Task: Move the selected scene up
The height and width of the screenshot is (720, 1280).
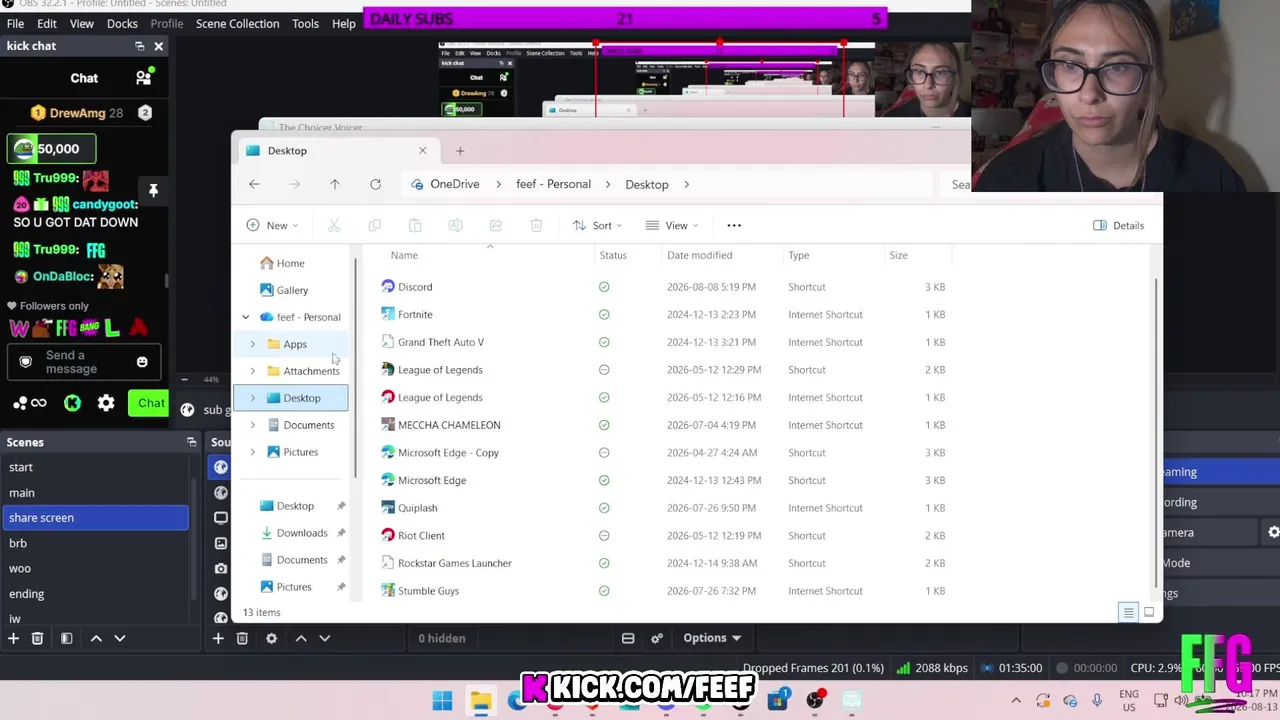Action: 96,638
